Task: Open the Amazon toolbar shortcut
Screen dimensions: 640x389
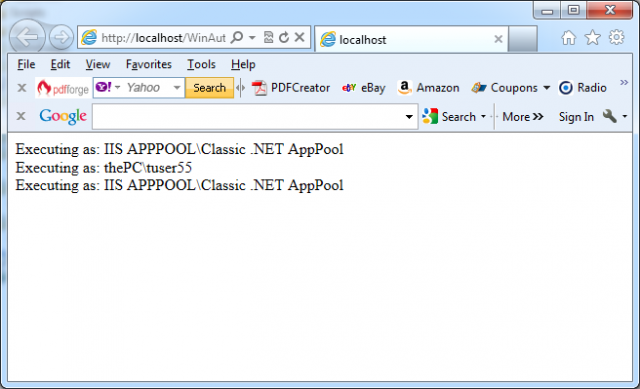Action: [428, 88]
